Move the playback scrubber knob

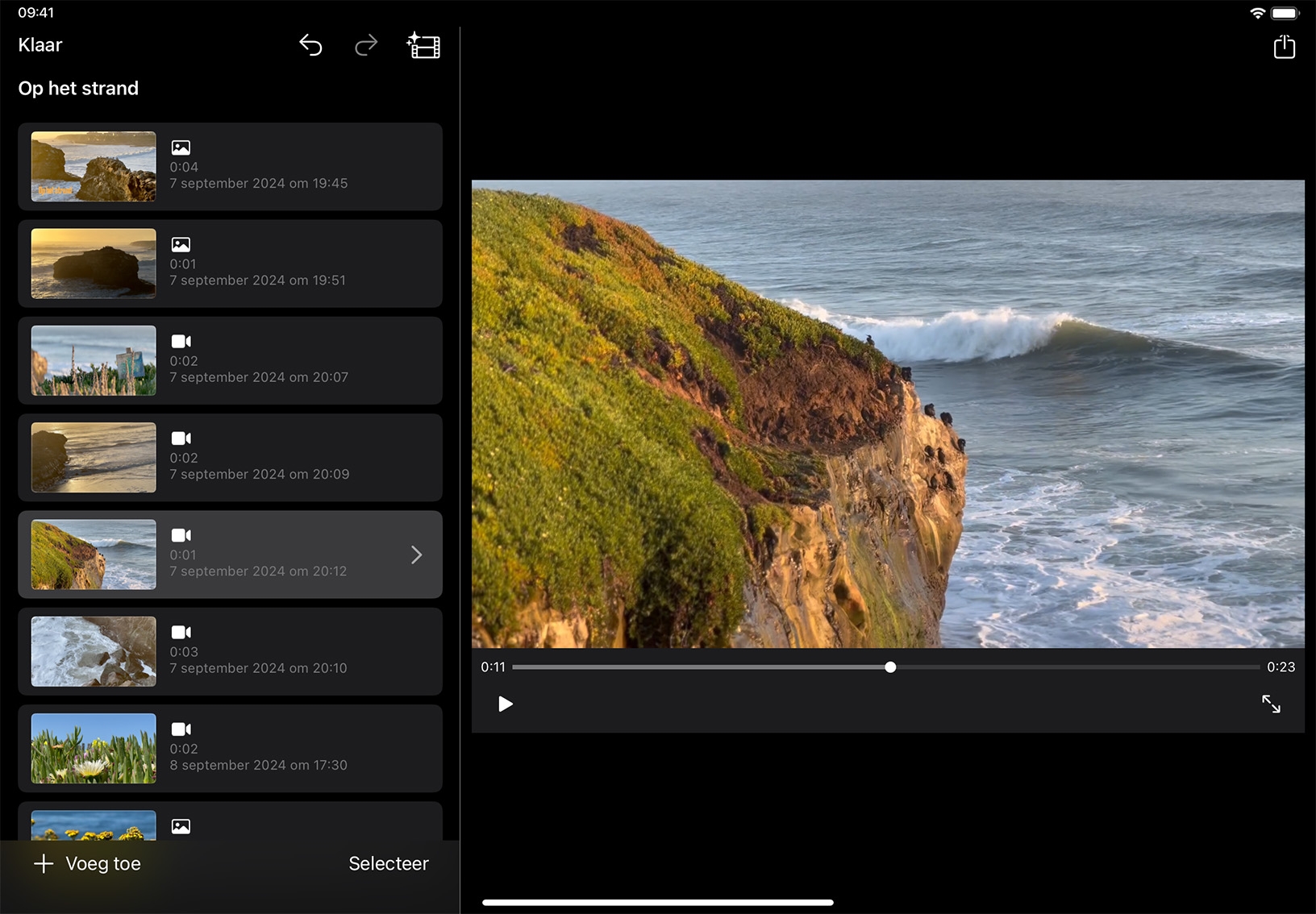pos(890,667)
